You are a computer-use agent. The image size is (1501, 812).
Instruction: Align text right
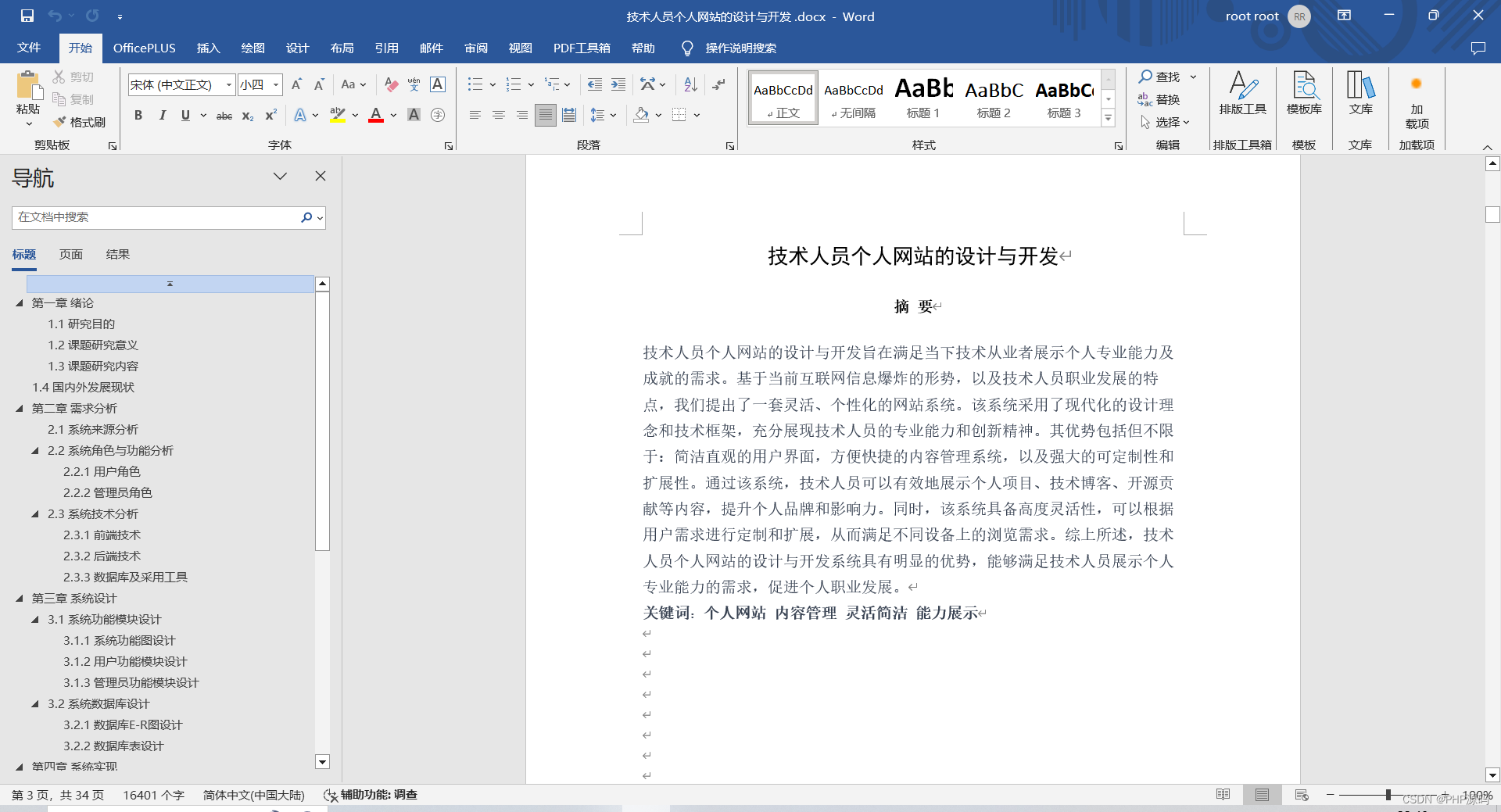pos(521,116)
